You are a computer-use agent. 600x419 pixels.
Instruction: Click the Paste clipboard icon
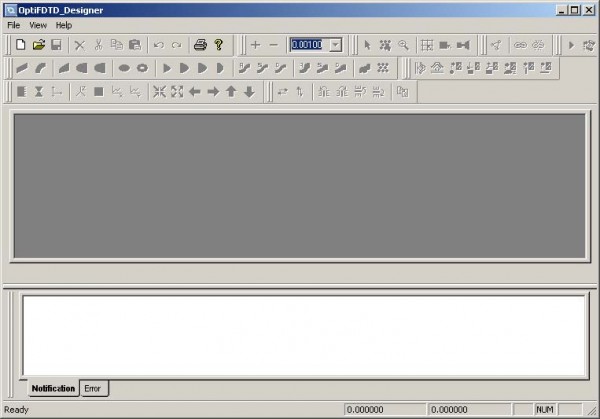135,45
